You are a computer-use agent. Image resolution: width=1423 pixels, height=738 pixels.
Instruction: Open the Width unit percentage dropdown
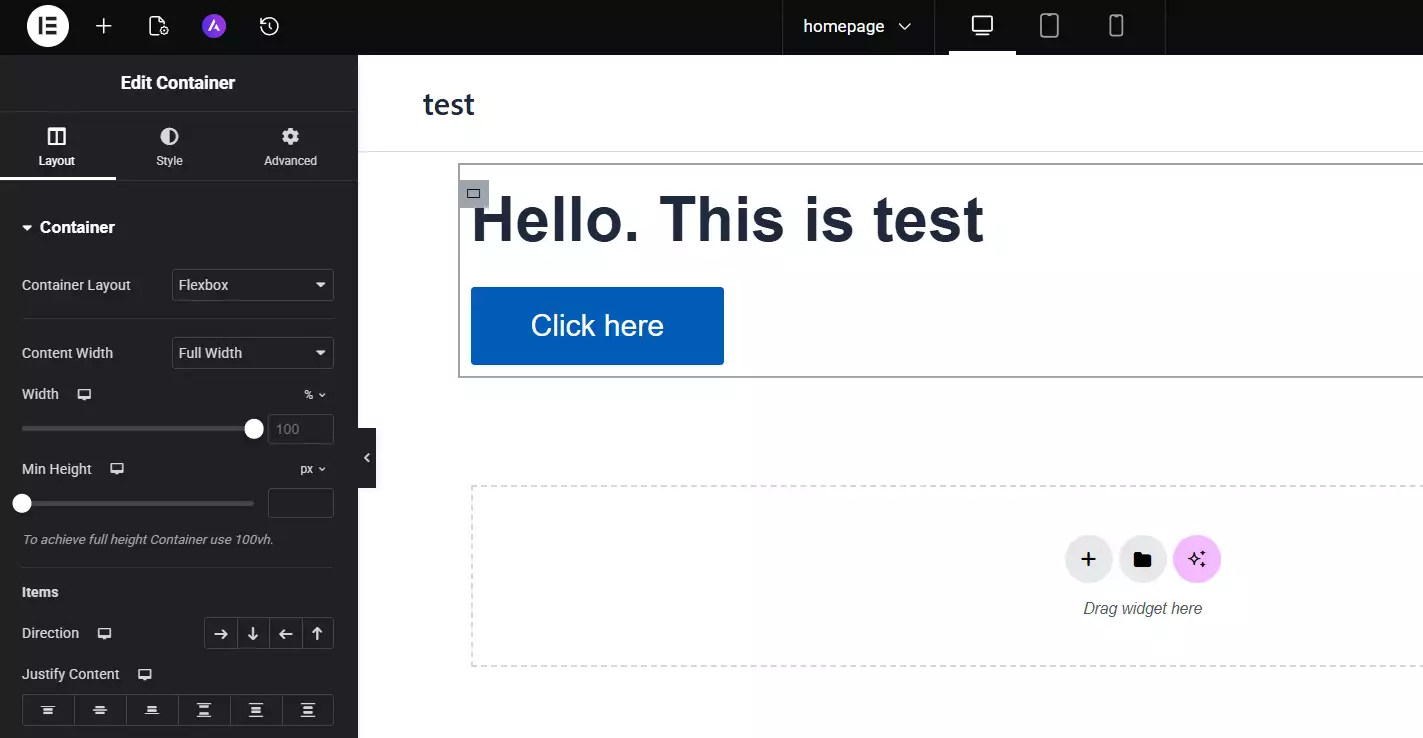point(313,394)
